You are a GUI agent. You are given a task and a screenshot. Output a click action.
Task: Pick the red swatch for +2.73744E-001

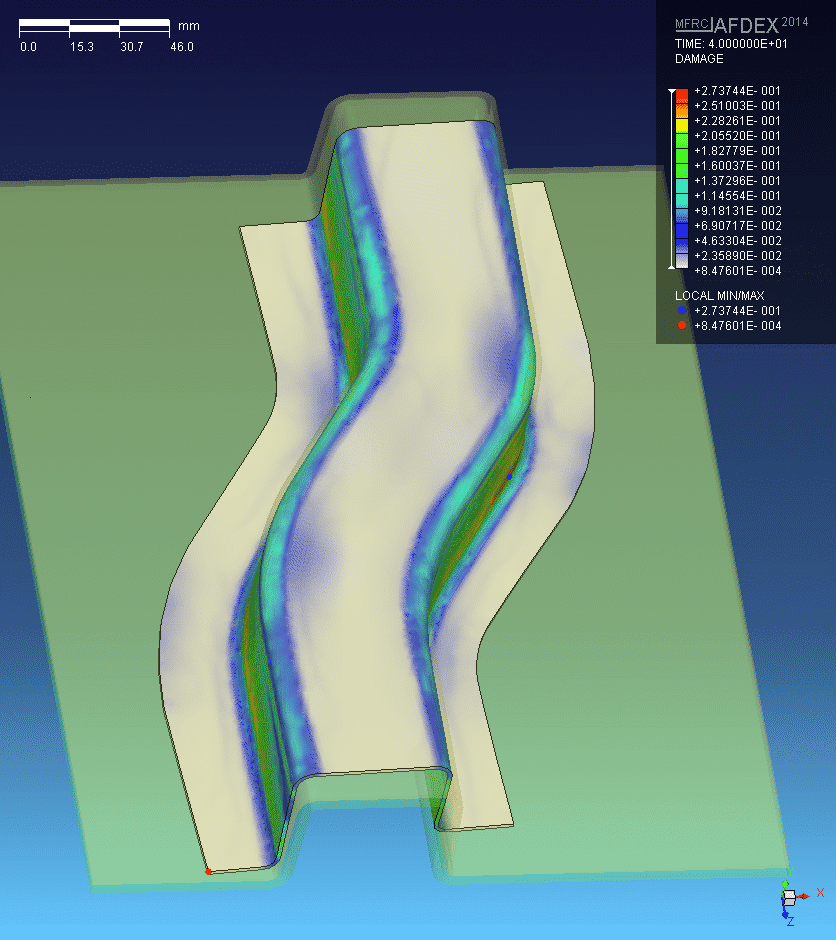(681, 91)
